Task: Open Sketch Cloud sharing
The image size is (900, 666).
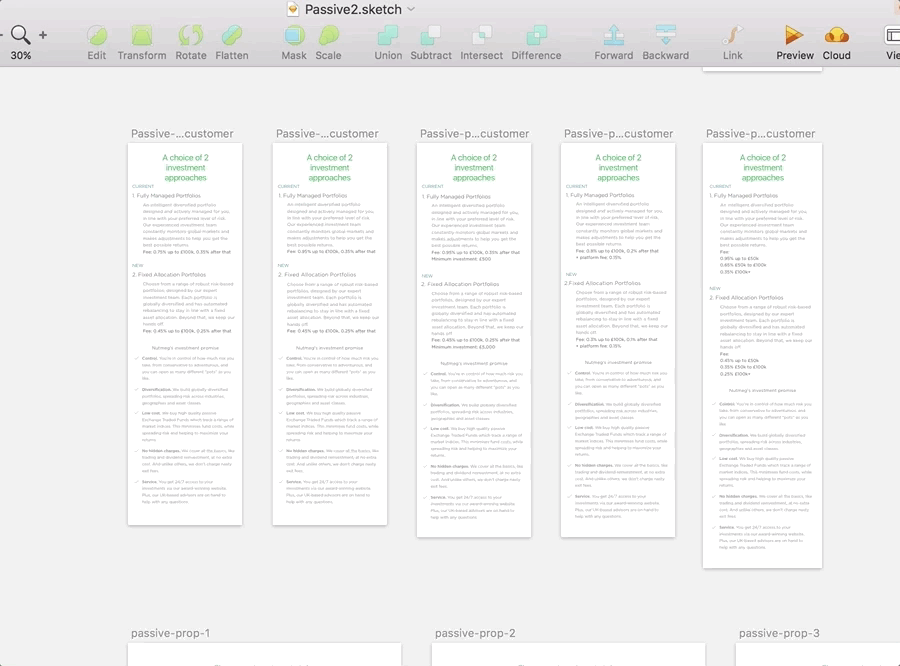Action: point(837,36)
